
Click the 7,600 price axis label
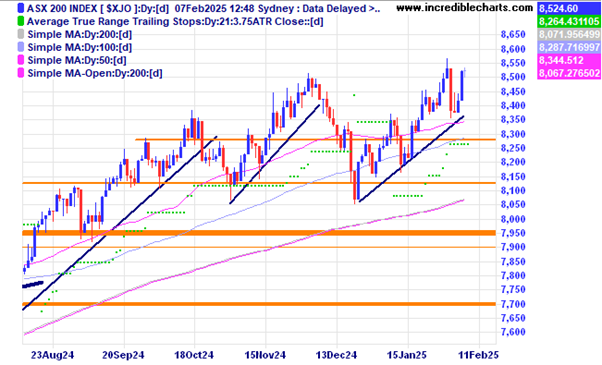(x=513, y=332)
